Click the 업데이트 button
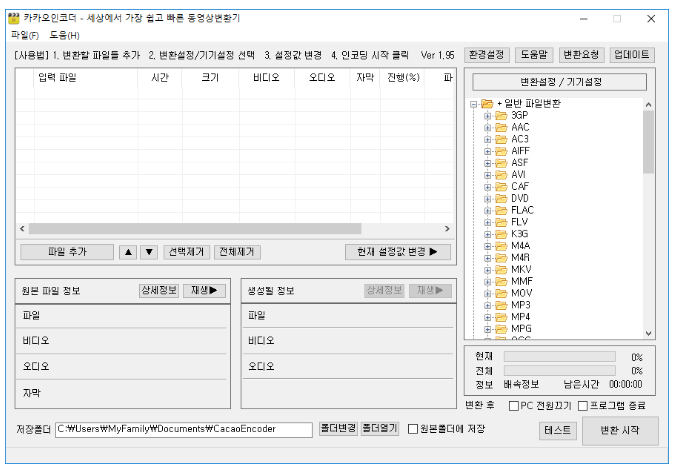Image resolution: width=673 pixels, height=467 pixels. coord(632,55)
